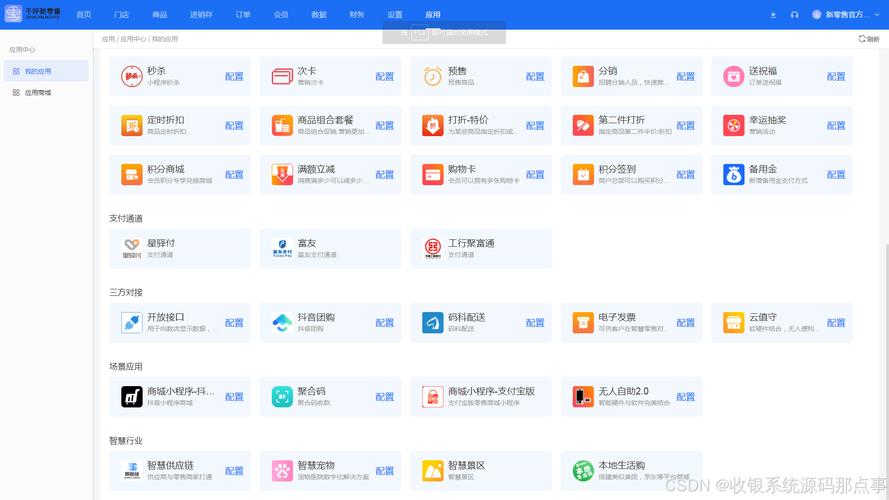Click the 工行聚富通 bank icon
The width and height of the screenshot is (889, 500).
pyautogui.click(x=433, y=248)
